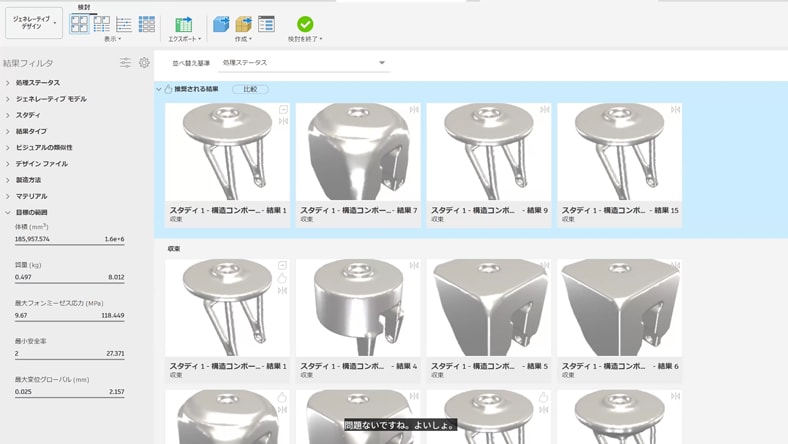Click the blue cube design-from-result icon
The width and height of the screenshot is (788, 444).
pos(221,24)
